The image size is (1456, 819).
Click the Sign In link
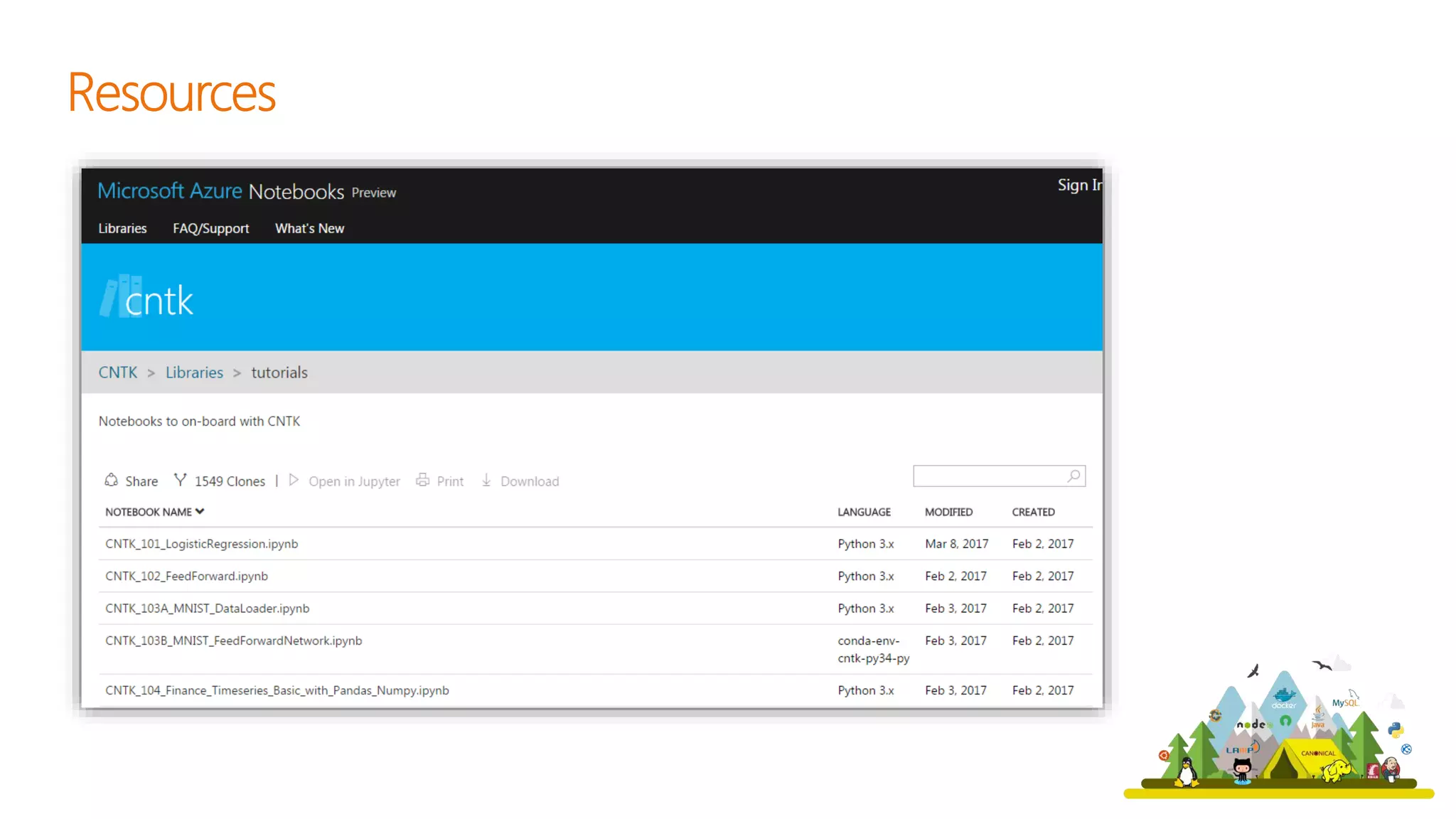coord(1080,185)
